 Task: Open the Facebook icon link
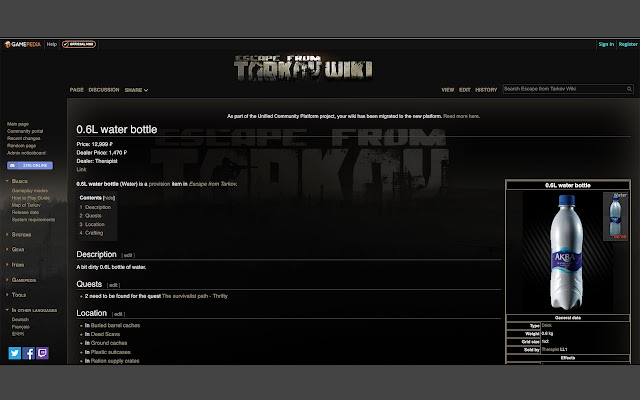point(29,353)
